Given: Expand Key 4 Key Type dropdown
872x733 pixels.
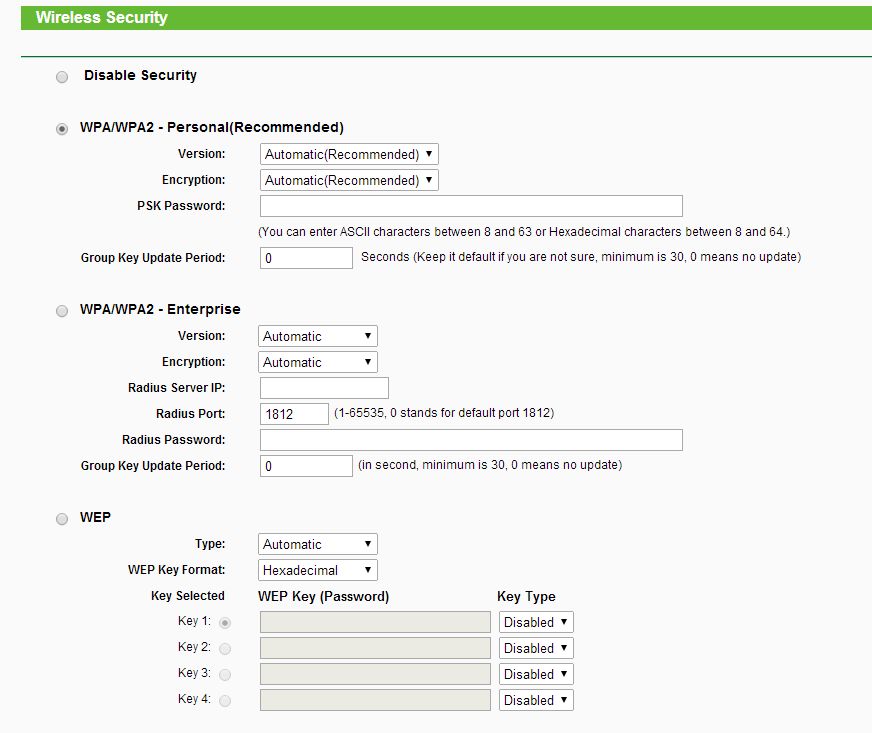Looking at the screenshot, I should click(536, 700).
